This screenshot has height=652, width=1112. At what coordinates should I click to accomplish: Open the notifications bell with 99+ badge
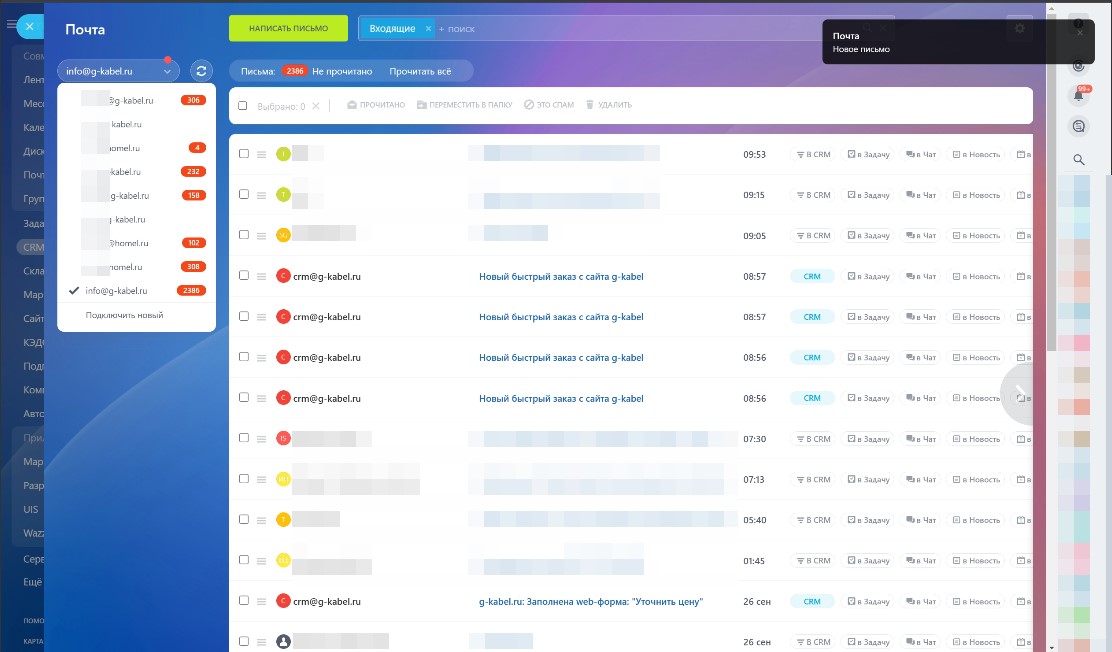(x=1079, y=96)
